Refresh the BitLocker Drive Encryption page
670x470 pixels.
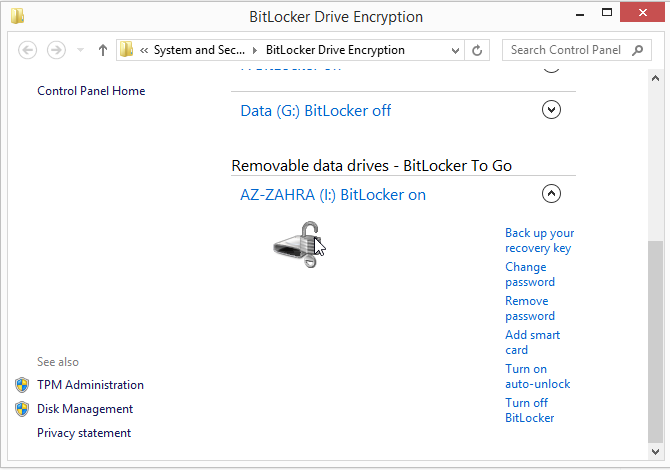click(x=478, y=50)
